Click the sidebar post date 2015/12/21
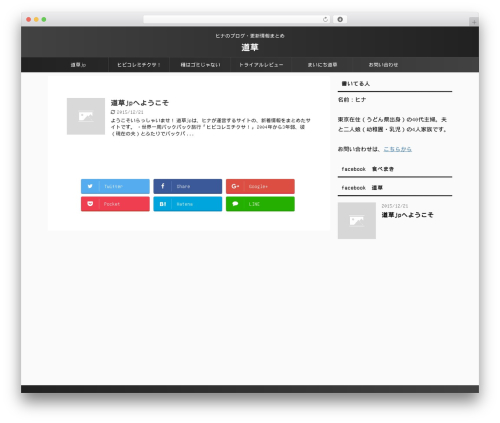 tap(395, 206)
